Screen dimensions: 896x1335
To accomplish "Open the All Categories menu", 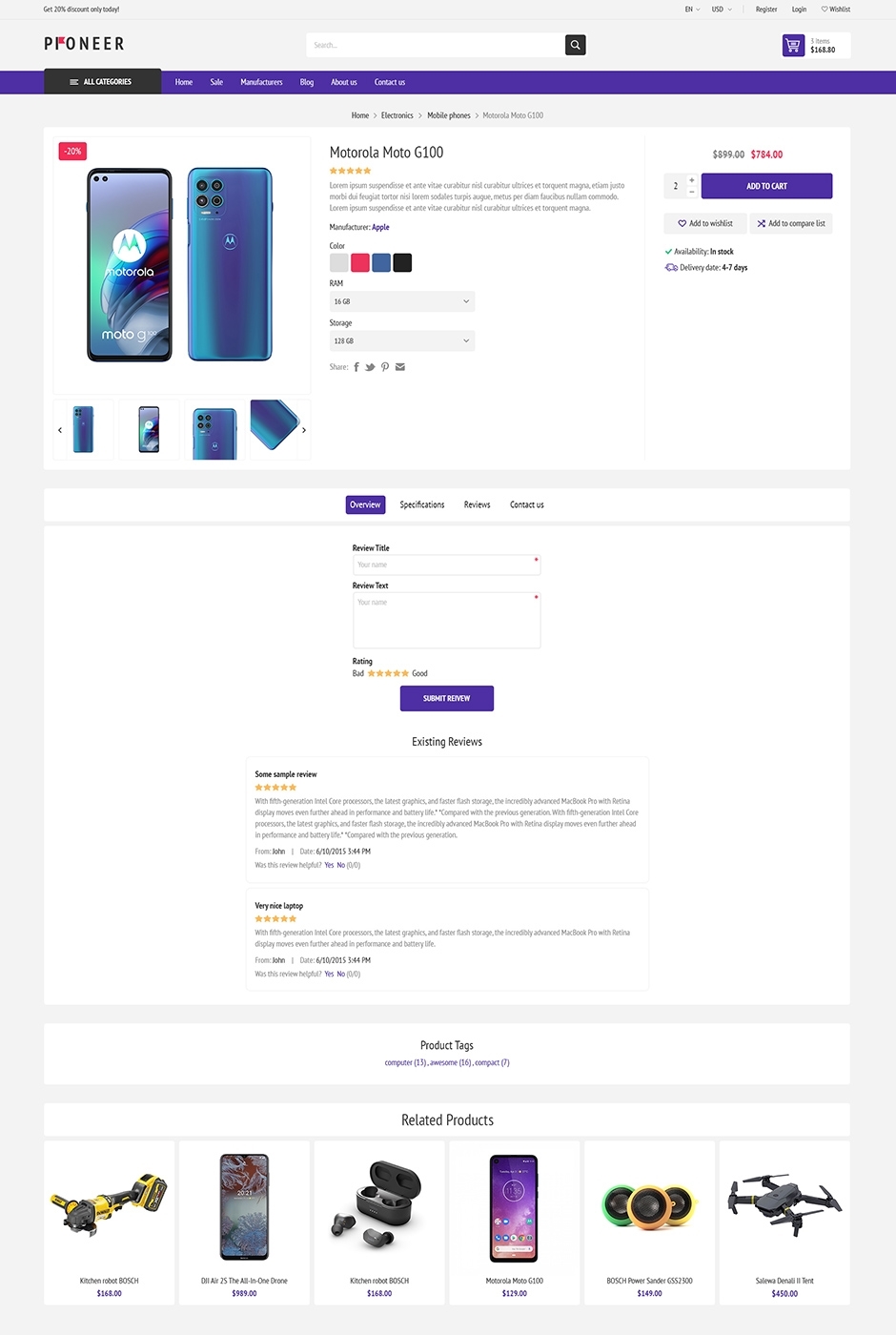I will (102, 82).
